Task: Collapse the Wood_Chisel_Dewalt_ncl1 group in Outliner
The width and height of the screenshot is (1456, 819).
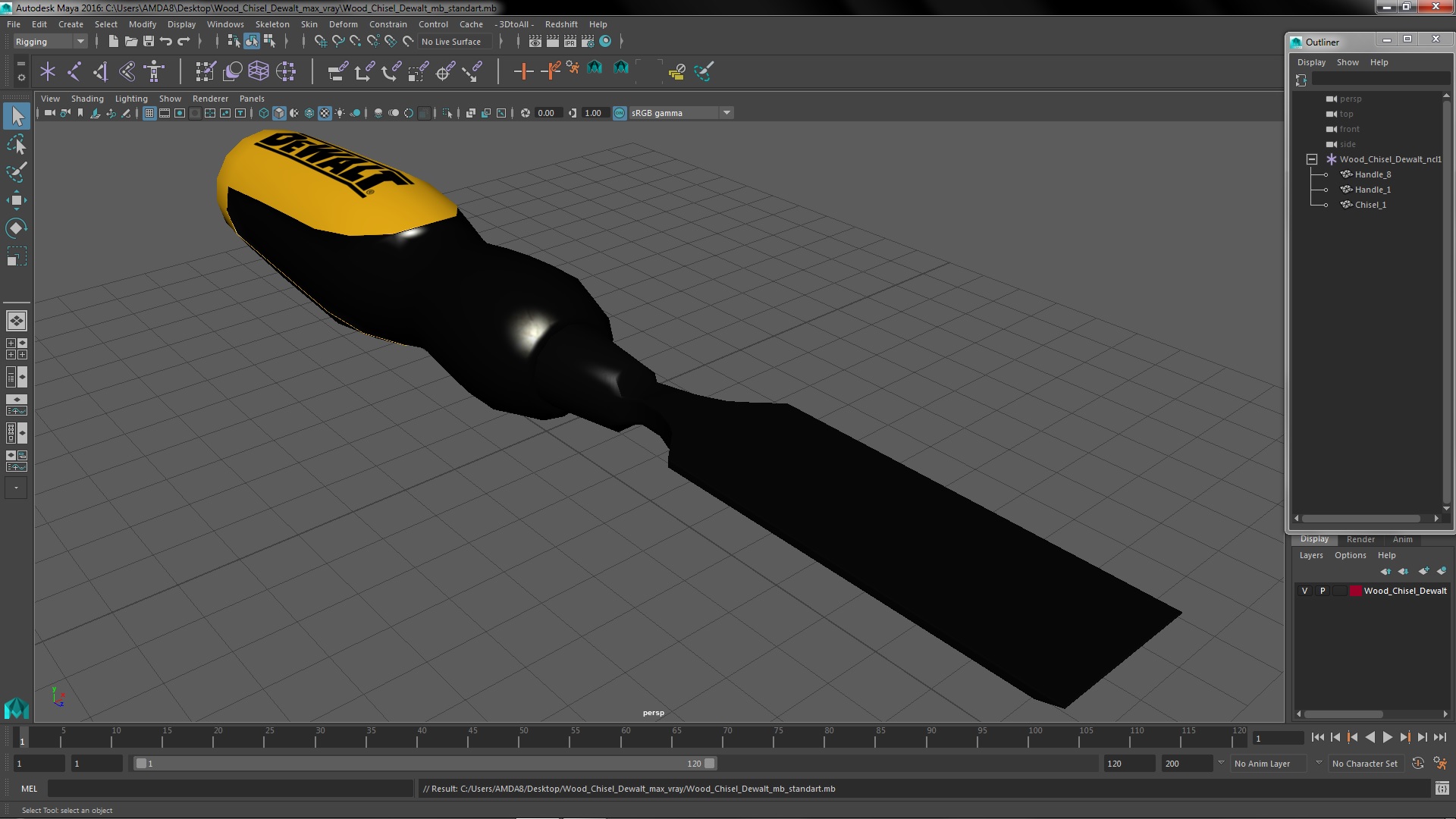Action: (1311, 159)
